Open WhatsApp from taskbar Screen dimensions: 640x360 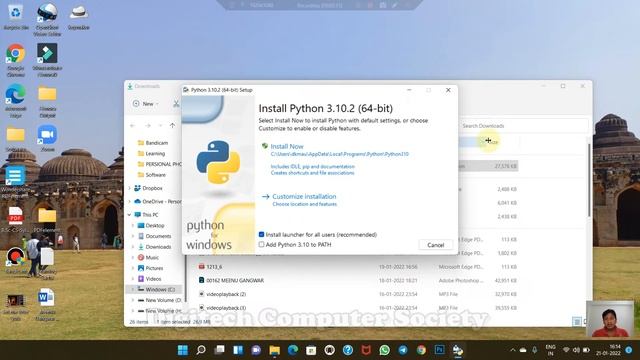coord(384,350)
